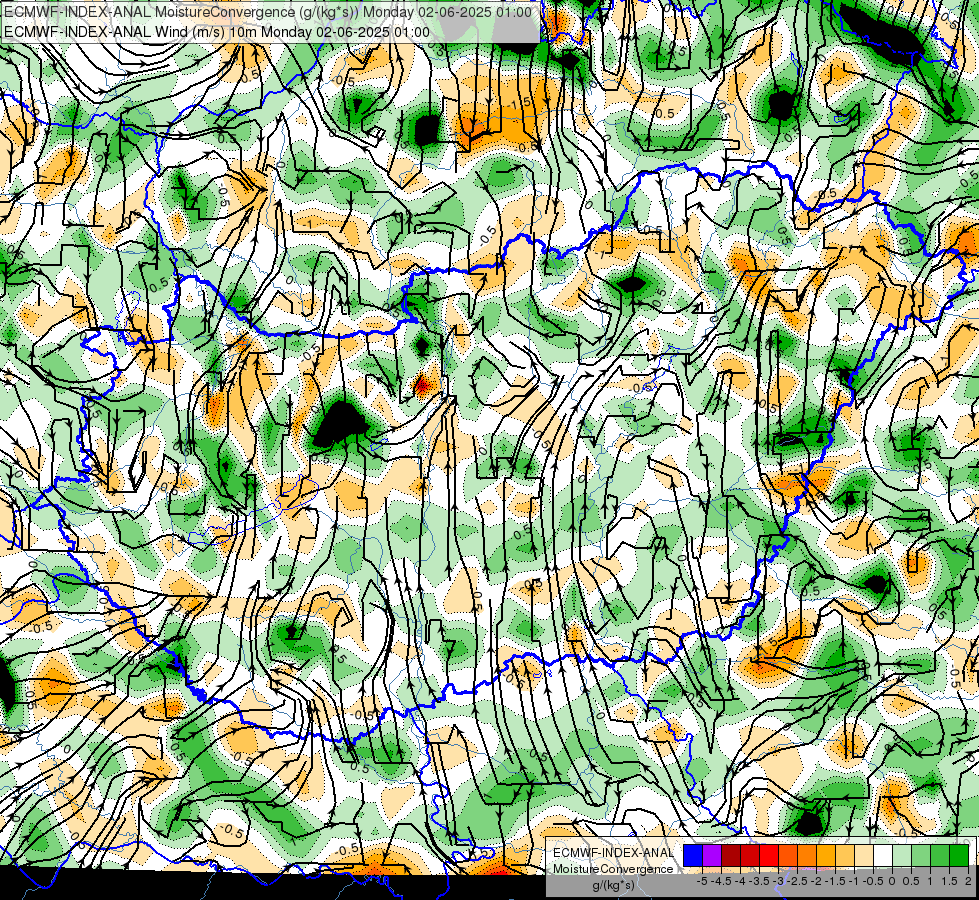Click the -4.5 tick label on legend scale
The width and height of the screenshot is (979, 900).
tap(721, 881)
